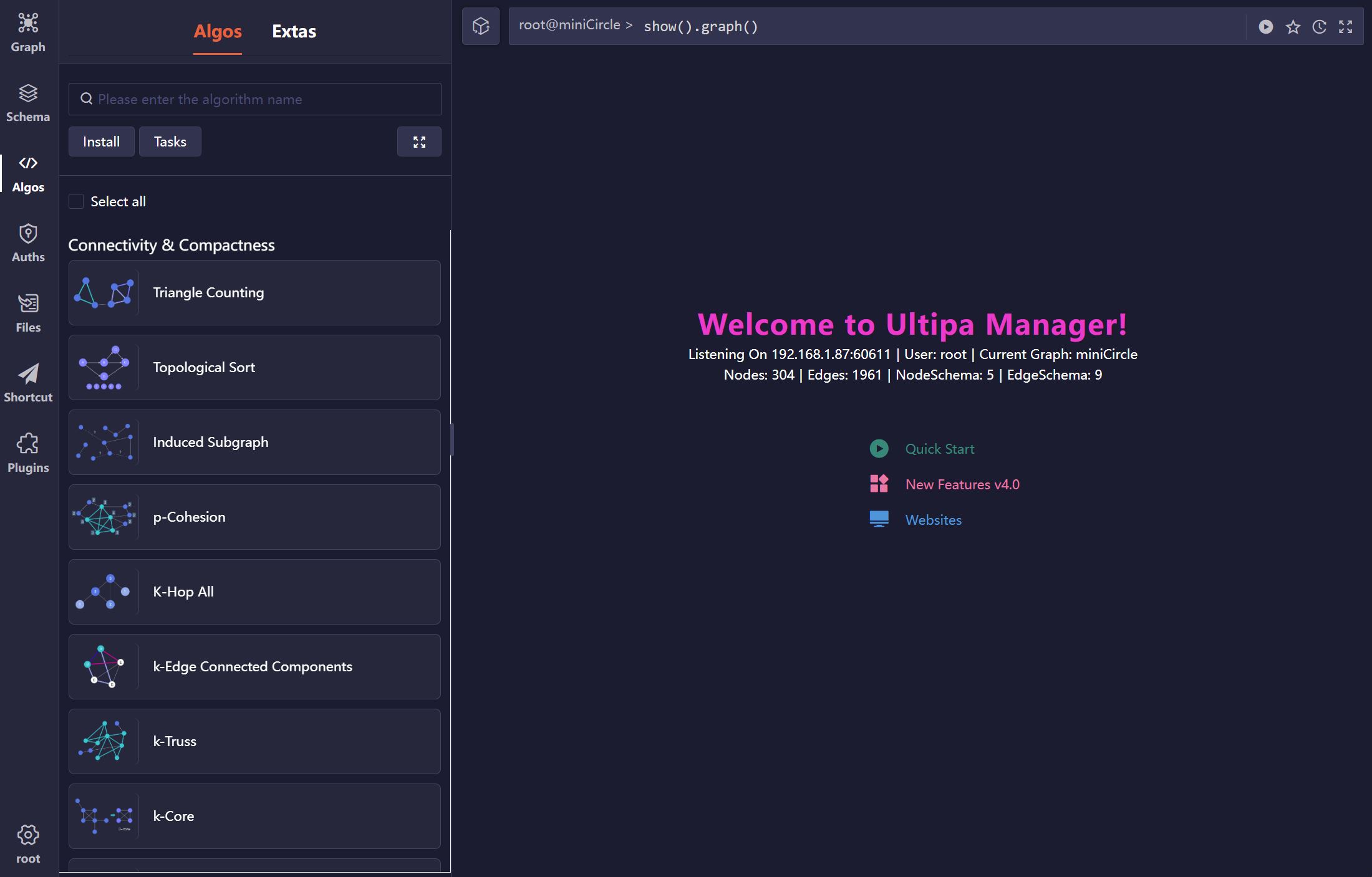1372x877 pixels.
Task: Click the Induced Subgraph thumbnail icon
Action: tap(104, 442)
